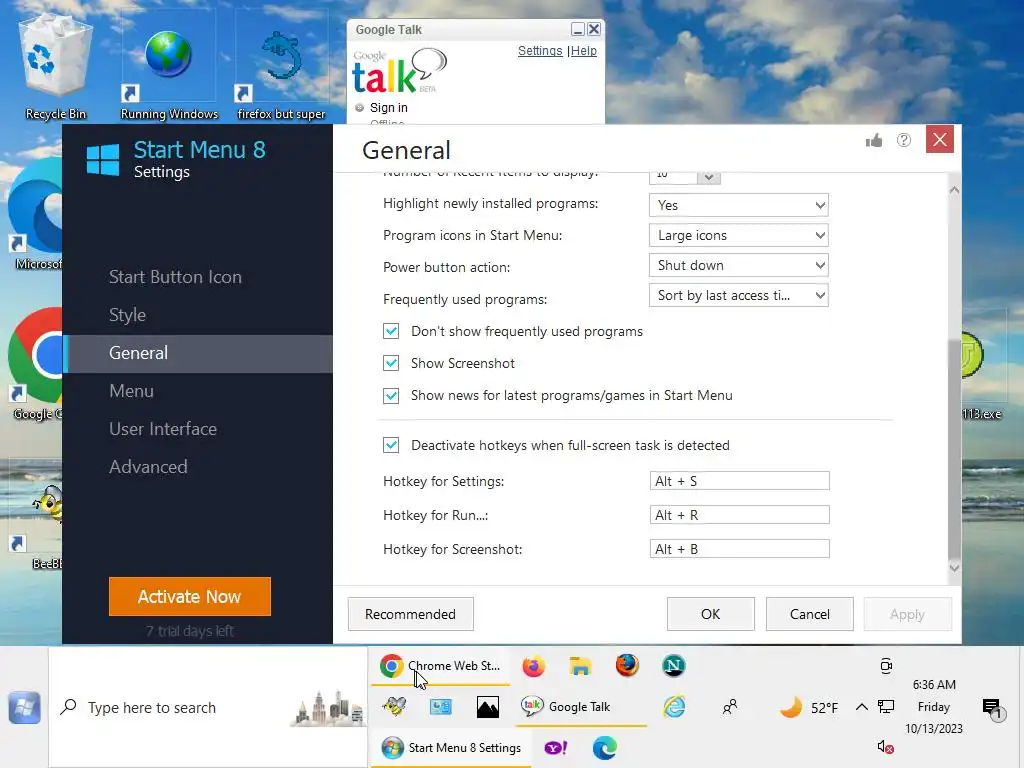Uncheck Don't show frequently used programs

tap(391, 331)
